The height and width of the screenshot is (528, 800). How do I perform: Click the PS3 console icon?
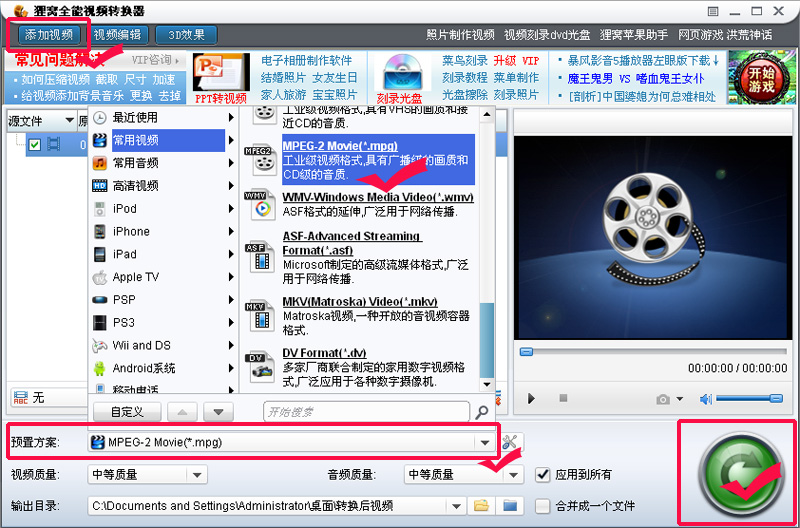(99, 322)
